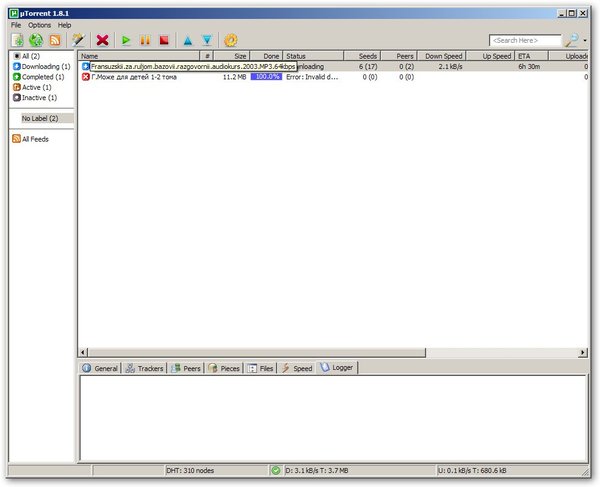This screenshot has height=487, width=600.
Task: Sort by the # column header
Action: [207, 56]
